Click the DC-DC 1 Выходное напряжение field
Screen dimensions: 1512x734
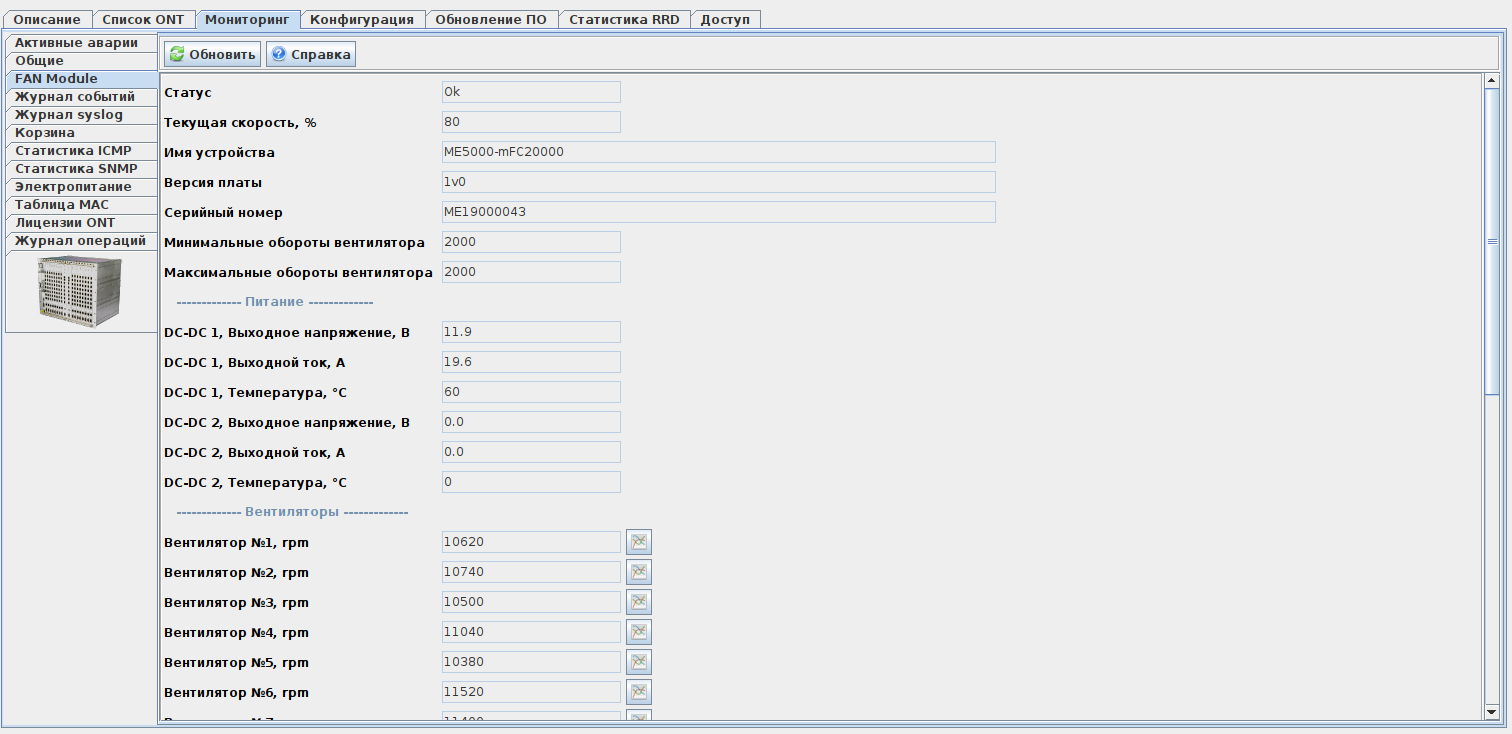[x=531, y=332]
